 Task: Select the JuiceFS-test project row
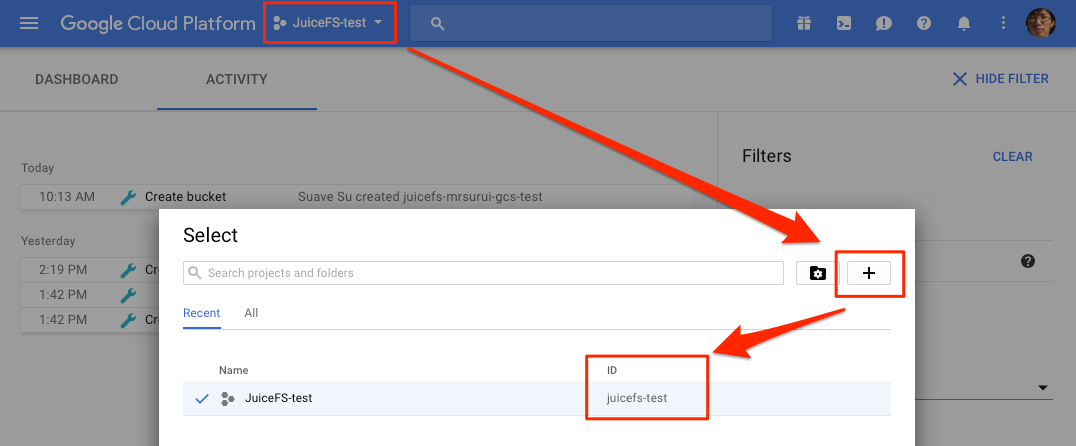(400, 398)
